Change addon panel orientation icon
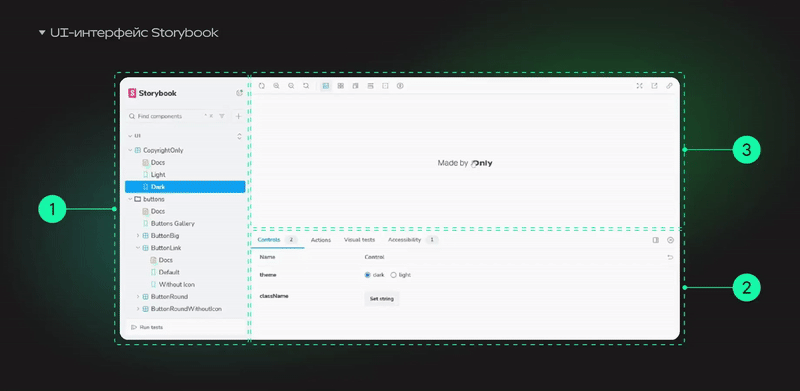The image size is (800, 391). click(656, 240)
